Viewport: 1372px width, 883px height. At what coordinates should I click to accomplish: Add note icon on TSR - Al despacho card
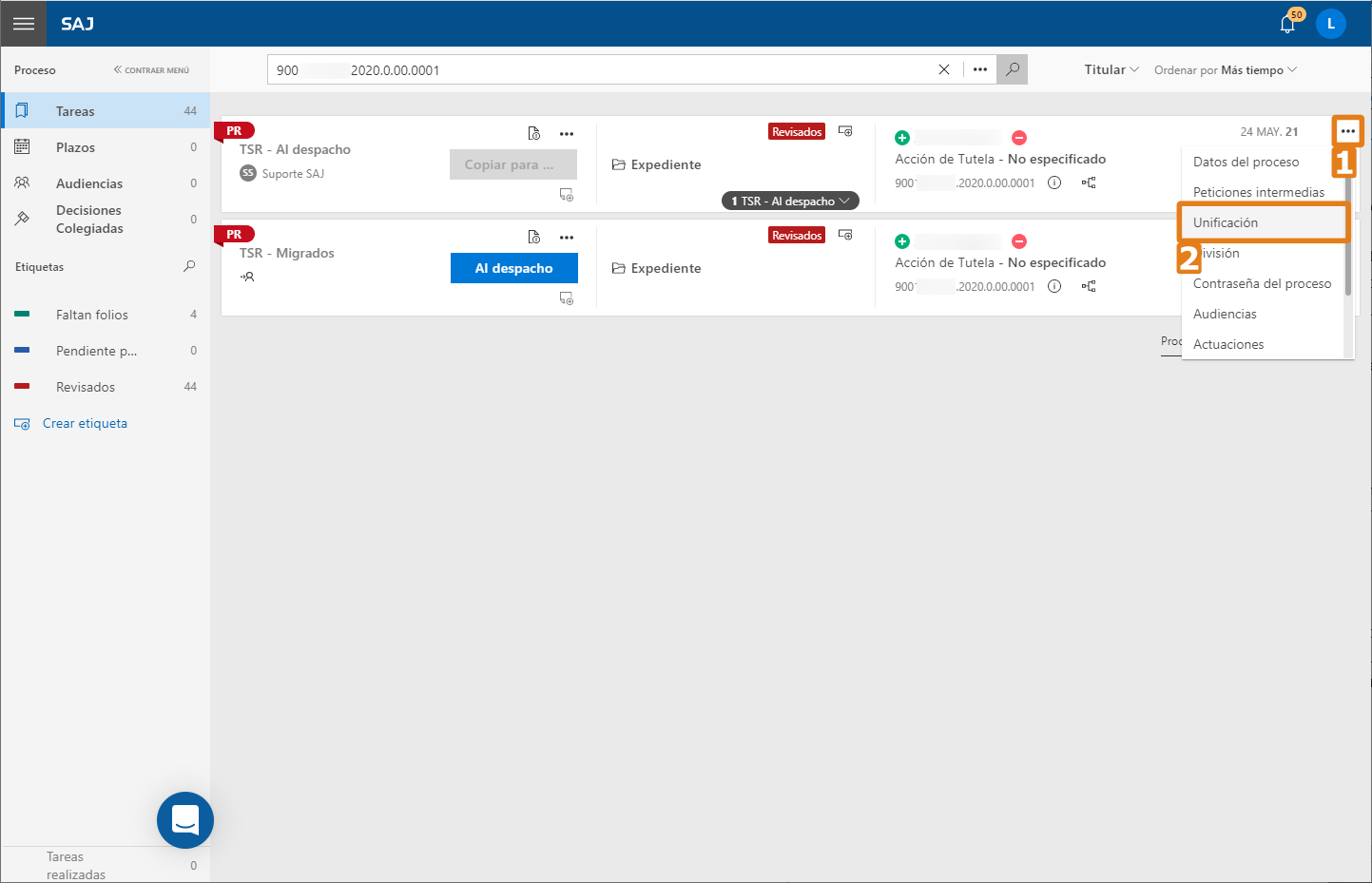pos(567,195)
